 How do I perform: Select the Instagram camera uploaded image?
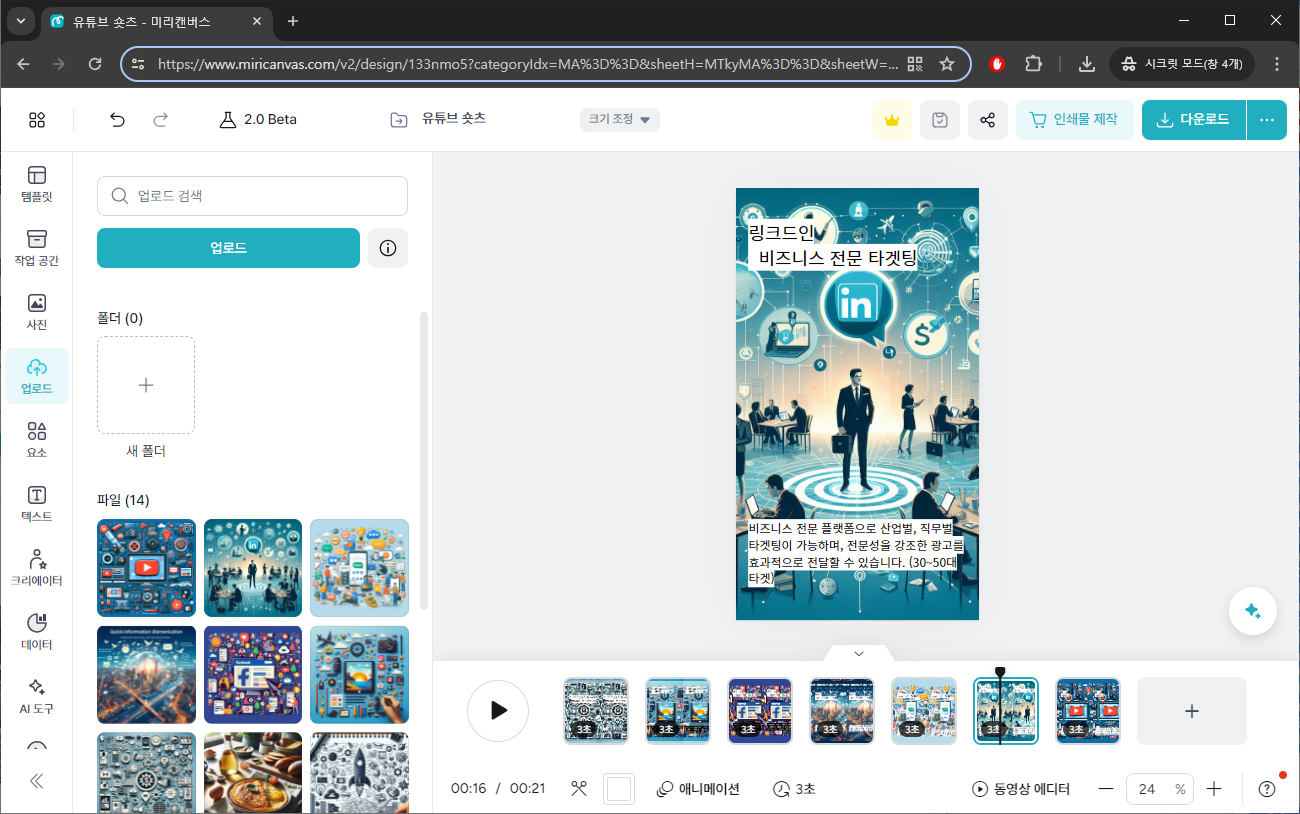359,675
